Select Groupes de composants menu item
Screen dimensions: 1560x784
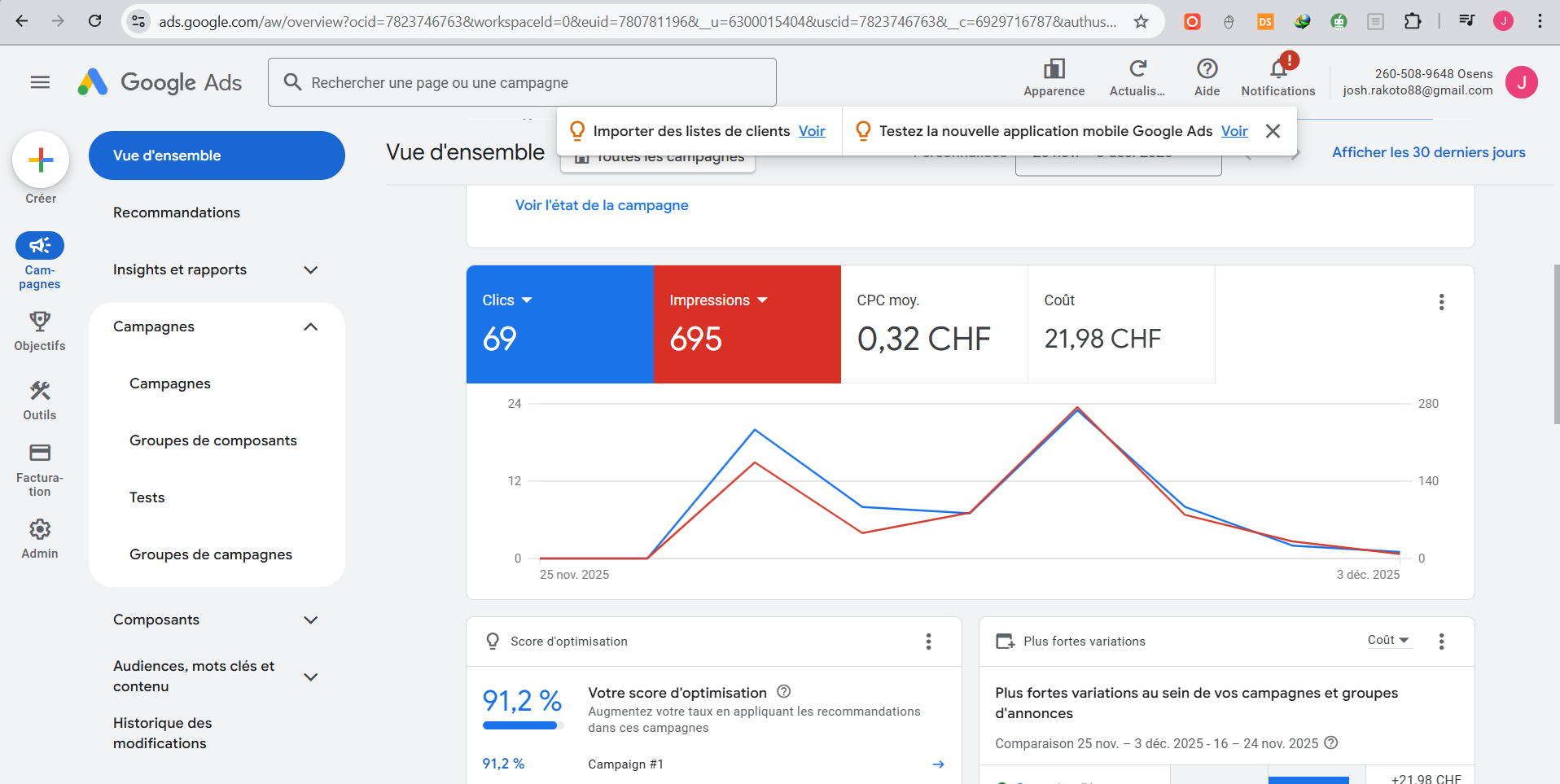(213, 440)
